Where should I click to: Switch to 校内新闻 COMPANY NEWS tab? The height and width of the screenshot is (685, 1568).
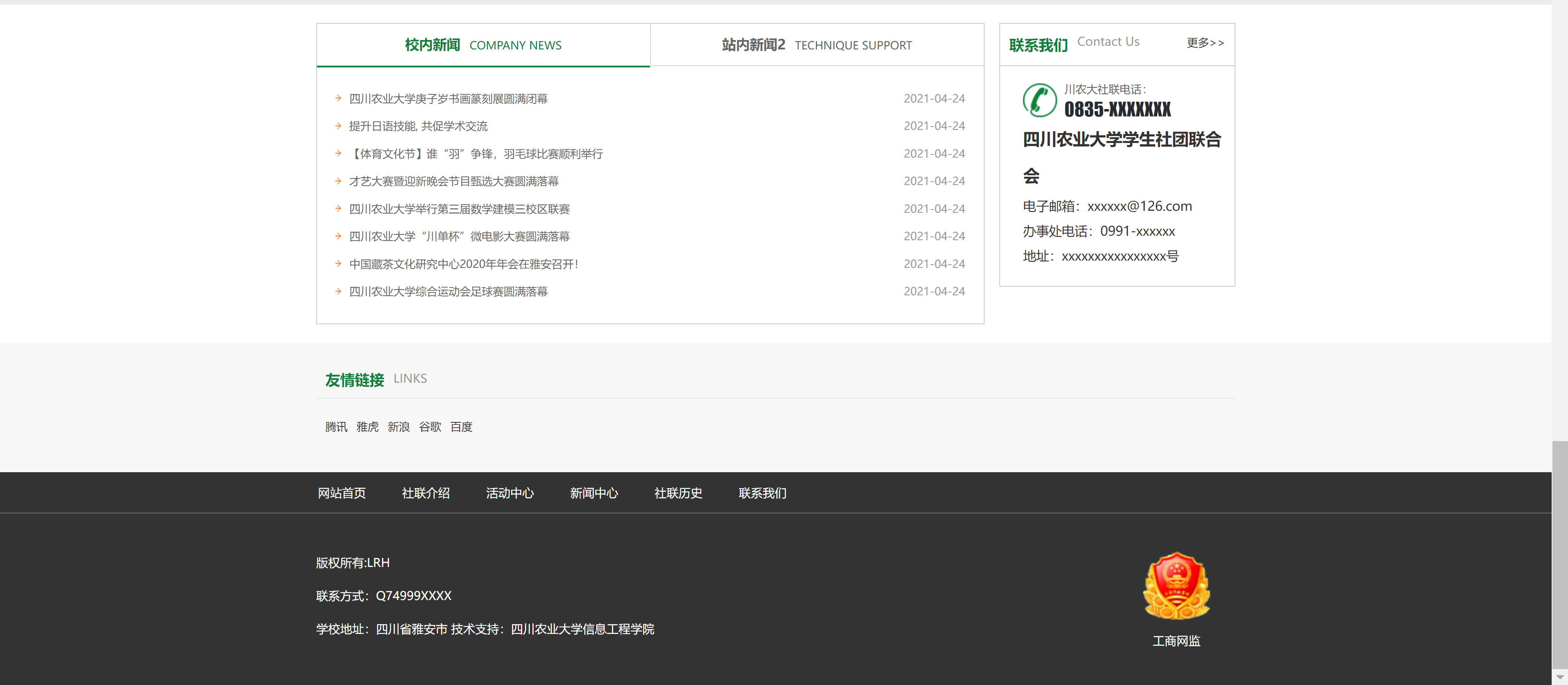coord(482,45)
